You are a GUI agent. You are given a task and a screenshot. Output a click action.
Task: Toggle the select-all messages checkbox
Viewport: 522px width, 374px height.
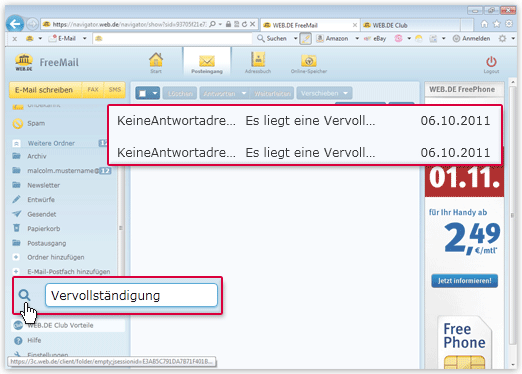pyautogui.click(x=142, y=93)
